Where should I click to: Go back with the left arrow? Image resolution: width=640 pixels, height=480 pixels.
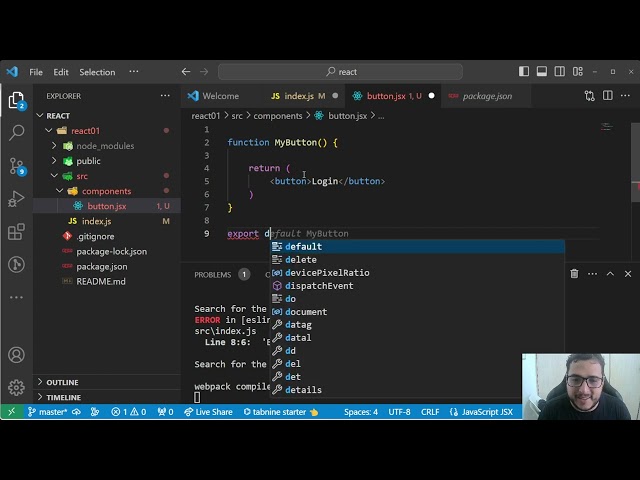(186, 72)
